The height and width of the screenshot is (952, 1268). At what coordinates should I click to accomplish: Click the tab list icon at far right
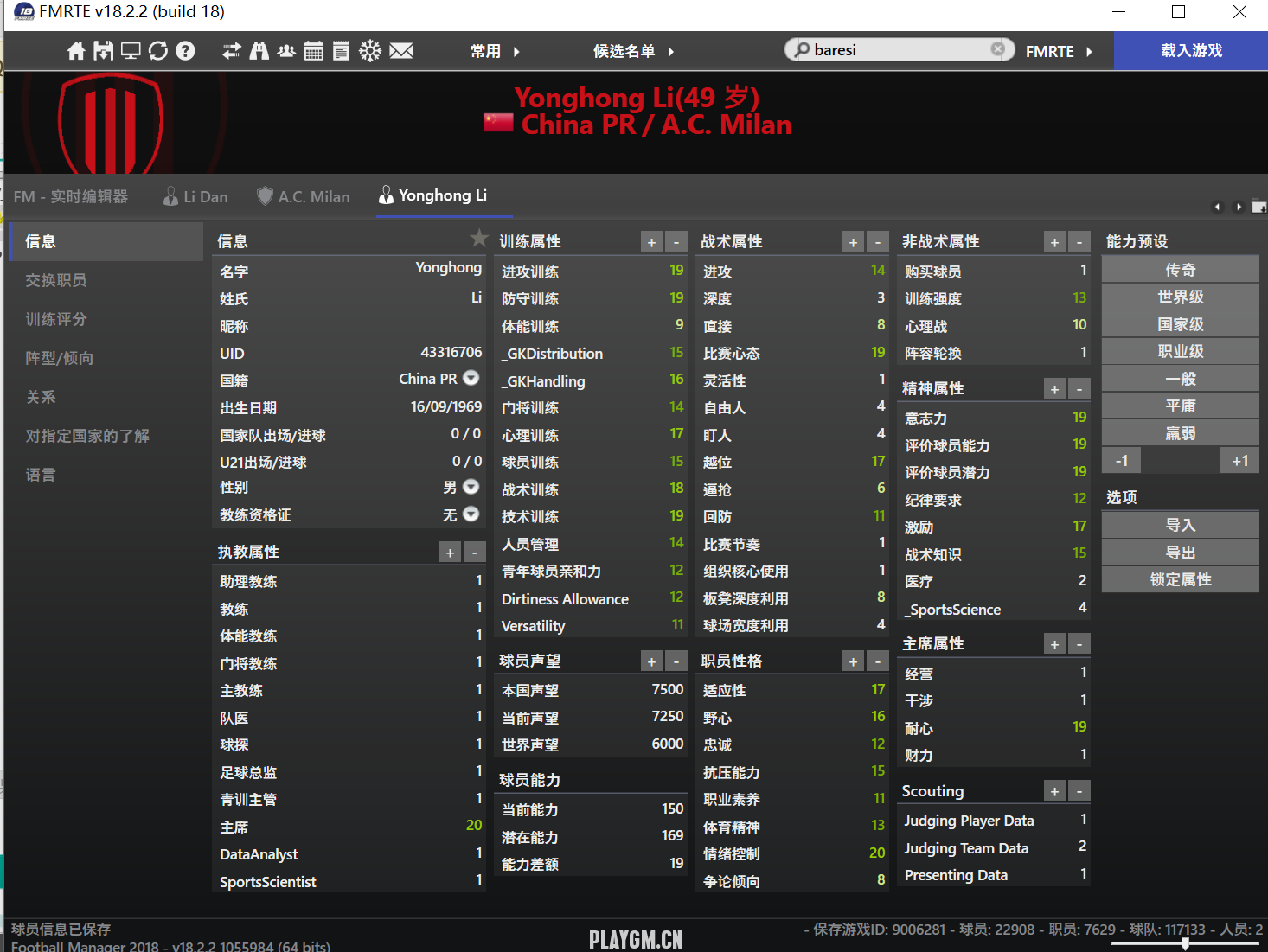click(1259, 207)
